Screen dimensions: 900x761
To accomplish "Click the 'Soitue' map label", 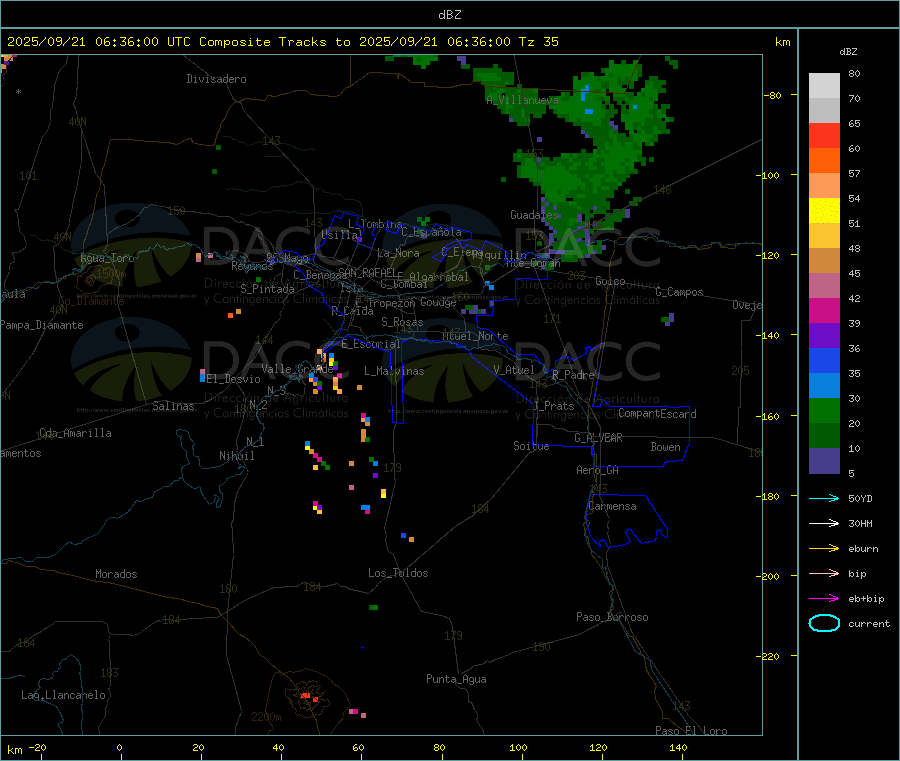I will 531,446.
